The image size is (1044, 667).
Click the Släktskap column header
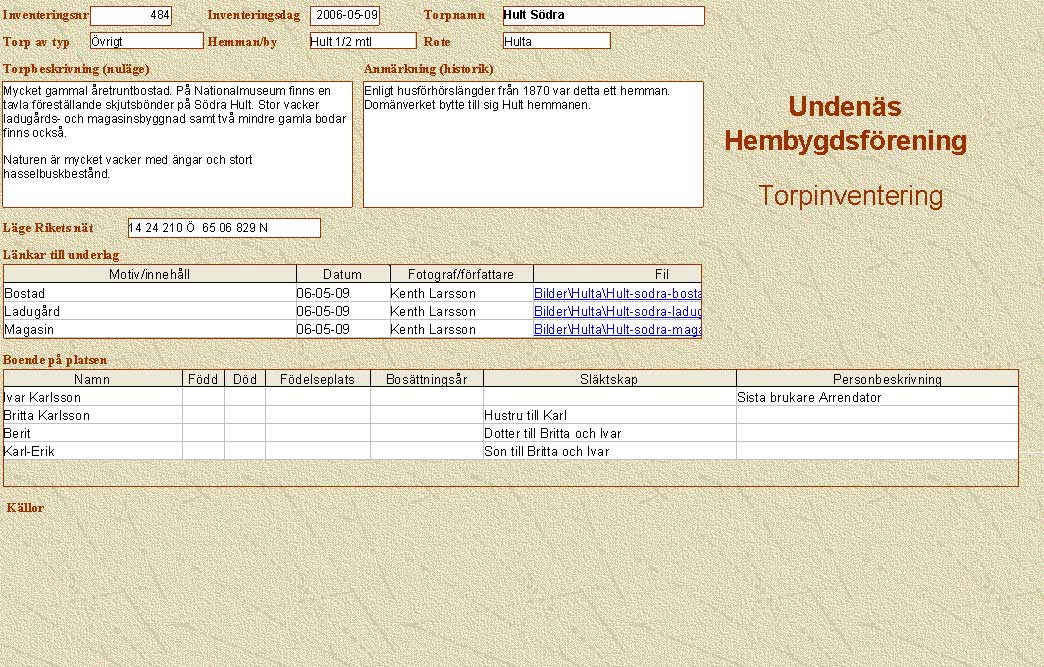point(609,379)
